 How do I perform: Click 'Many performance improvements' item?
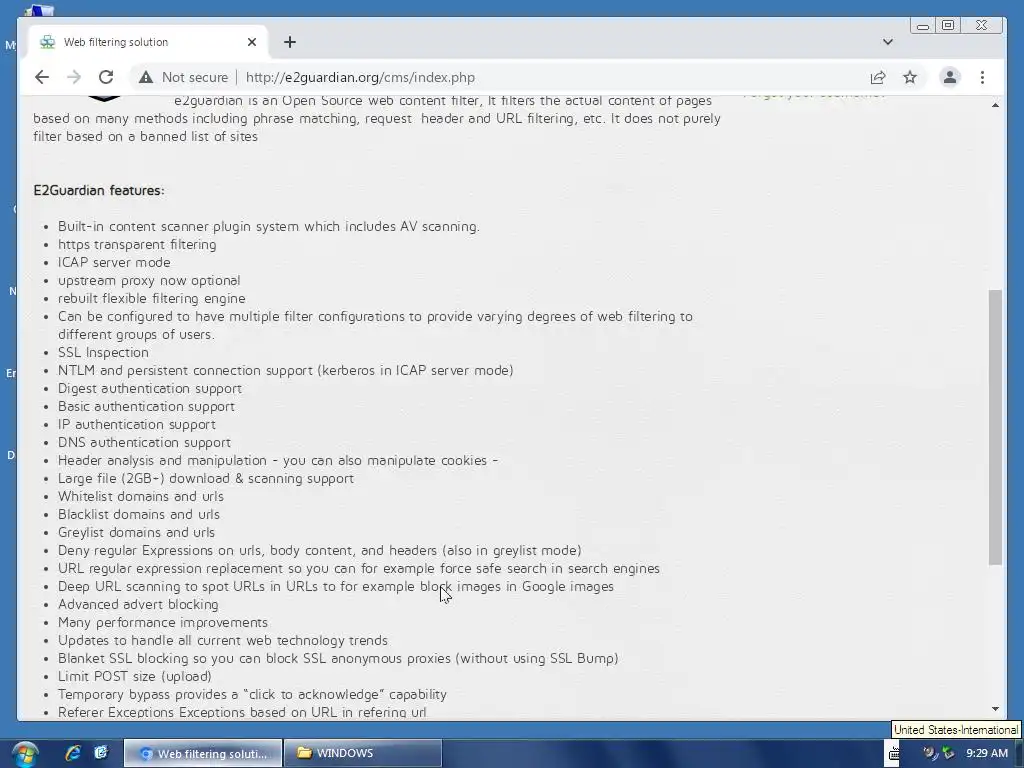163,622
